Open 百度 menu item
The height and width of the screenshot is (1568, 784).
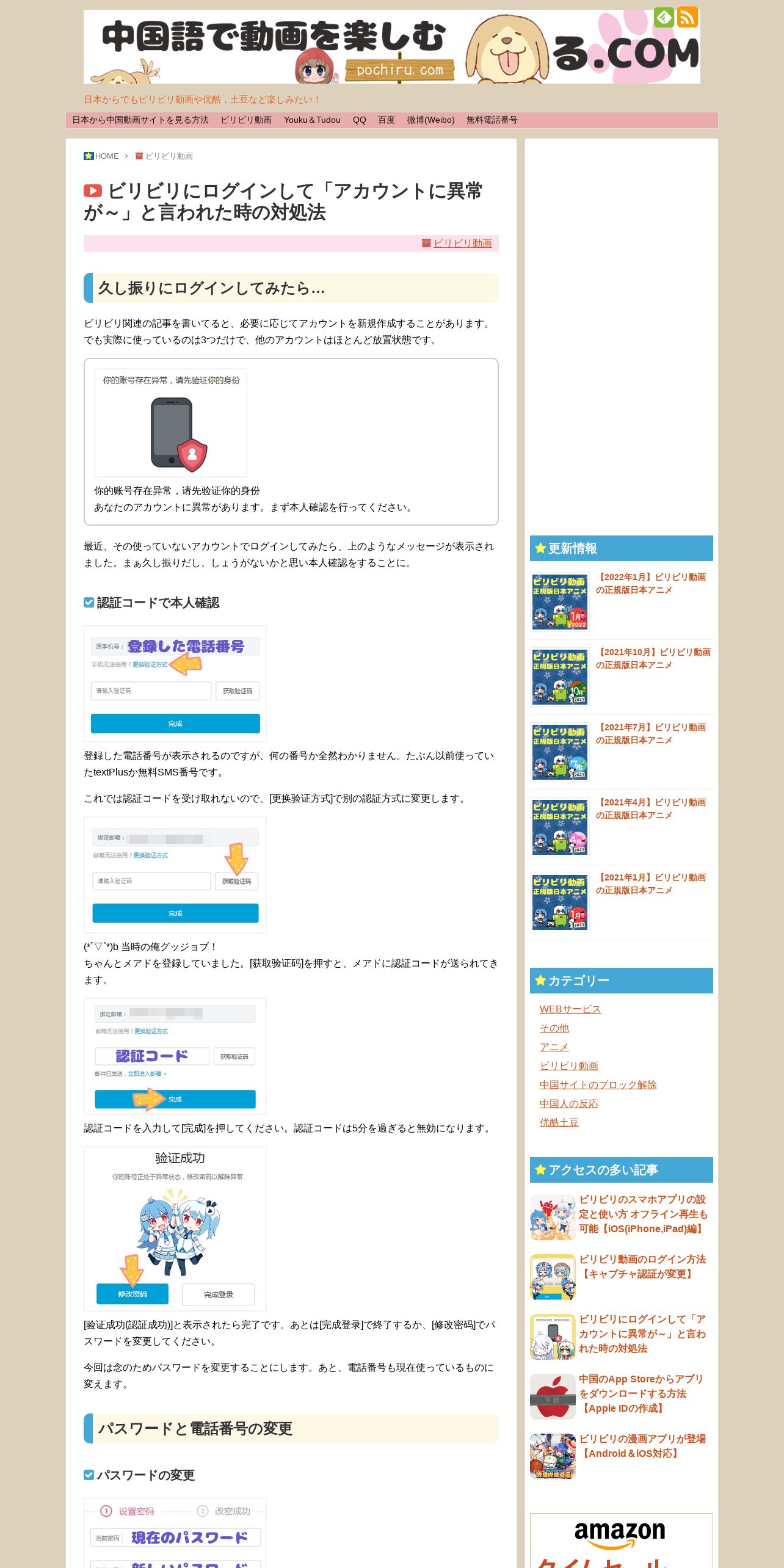[387, 120]
